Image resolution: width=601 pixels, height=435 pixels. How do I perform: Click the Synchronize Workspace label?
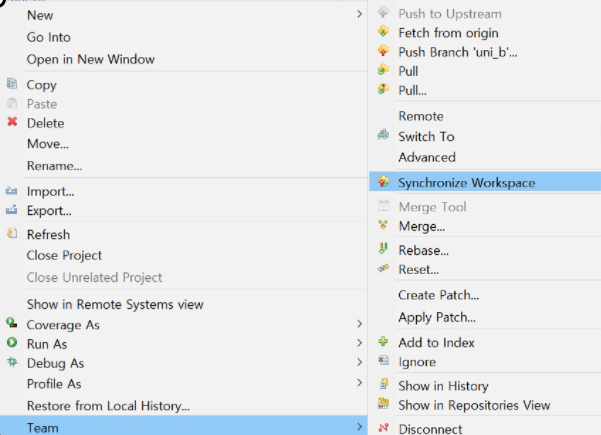coord(466,183)
